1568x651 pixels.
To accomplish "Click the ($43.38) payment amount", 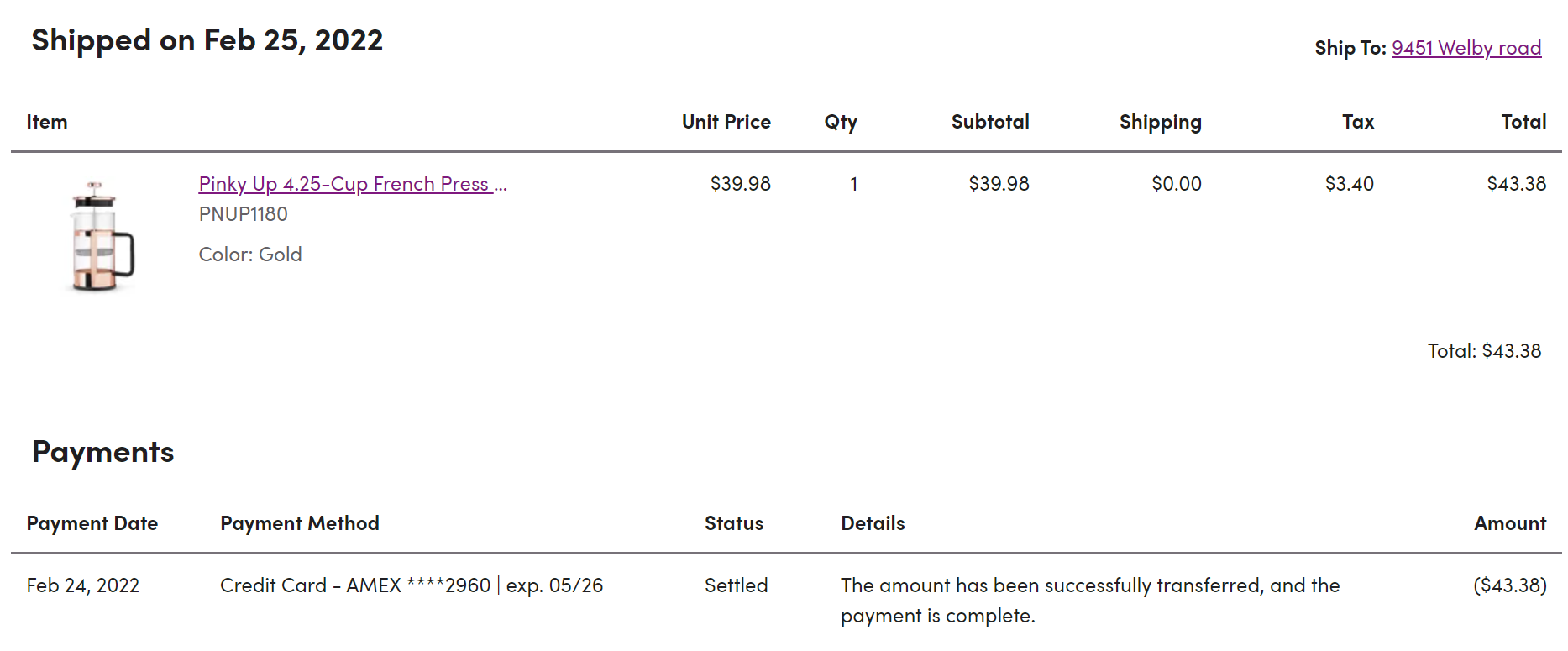I will [x=1509, y=585].
